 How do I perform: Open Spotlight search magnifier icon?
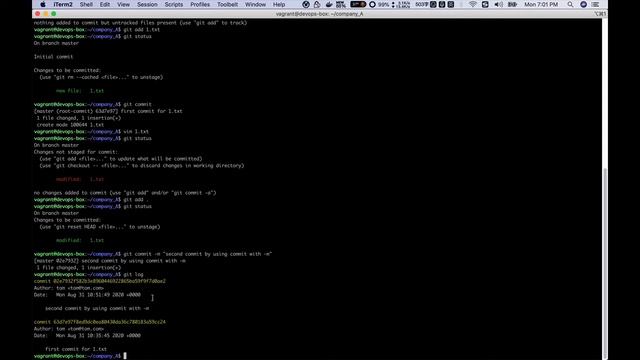click(570, 4)
